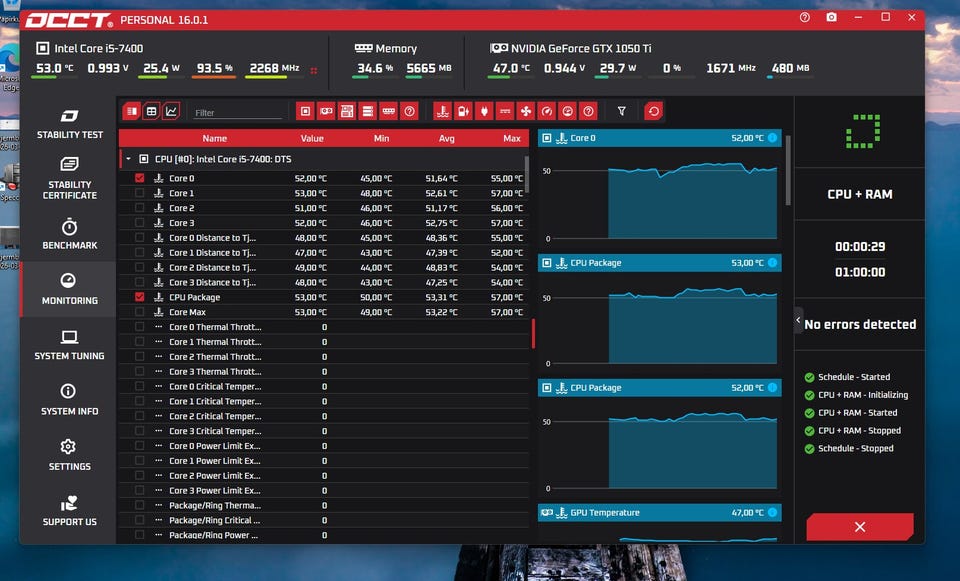
Task: Uncheck the Core 0 sensor checkbox
Action: point(139,178)
